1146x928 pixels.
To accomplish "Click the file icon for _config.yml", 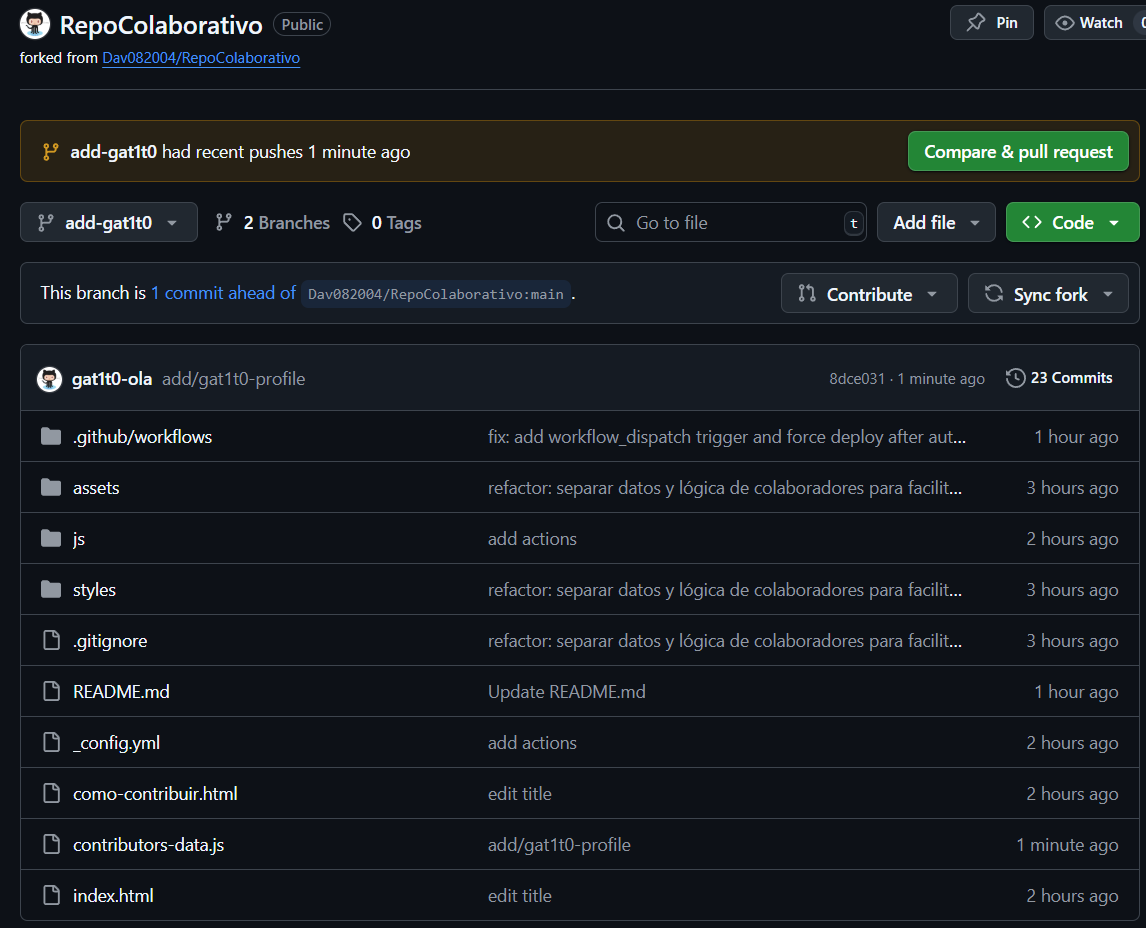I will point(51,742).
